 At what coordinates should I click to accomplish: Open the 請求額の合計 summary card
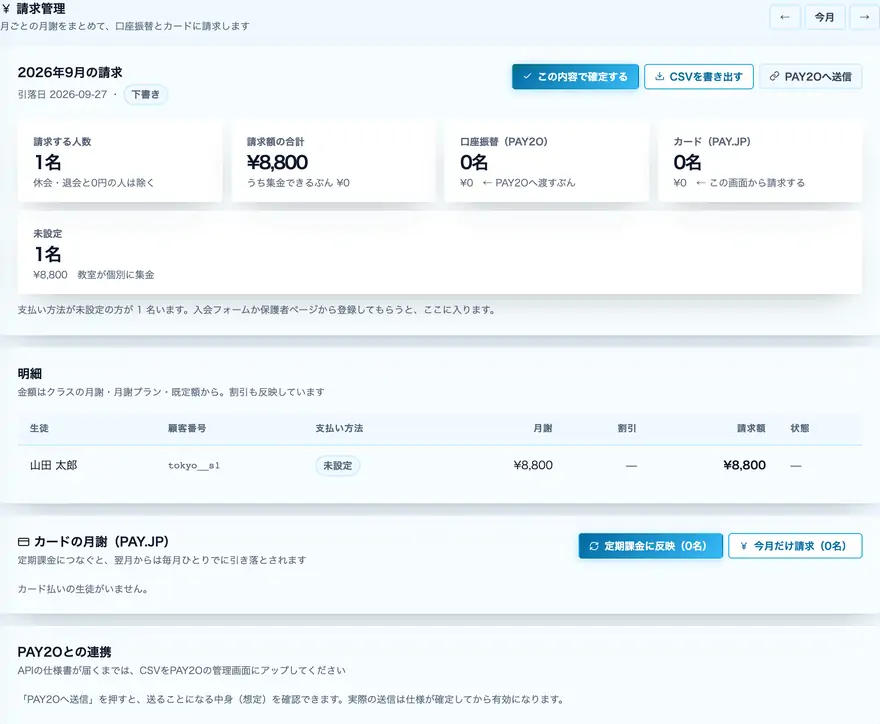point(333,162)
